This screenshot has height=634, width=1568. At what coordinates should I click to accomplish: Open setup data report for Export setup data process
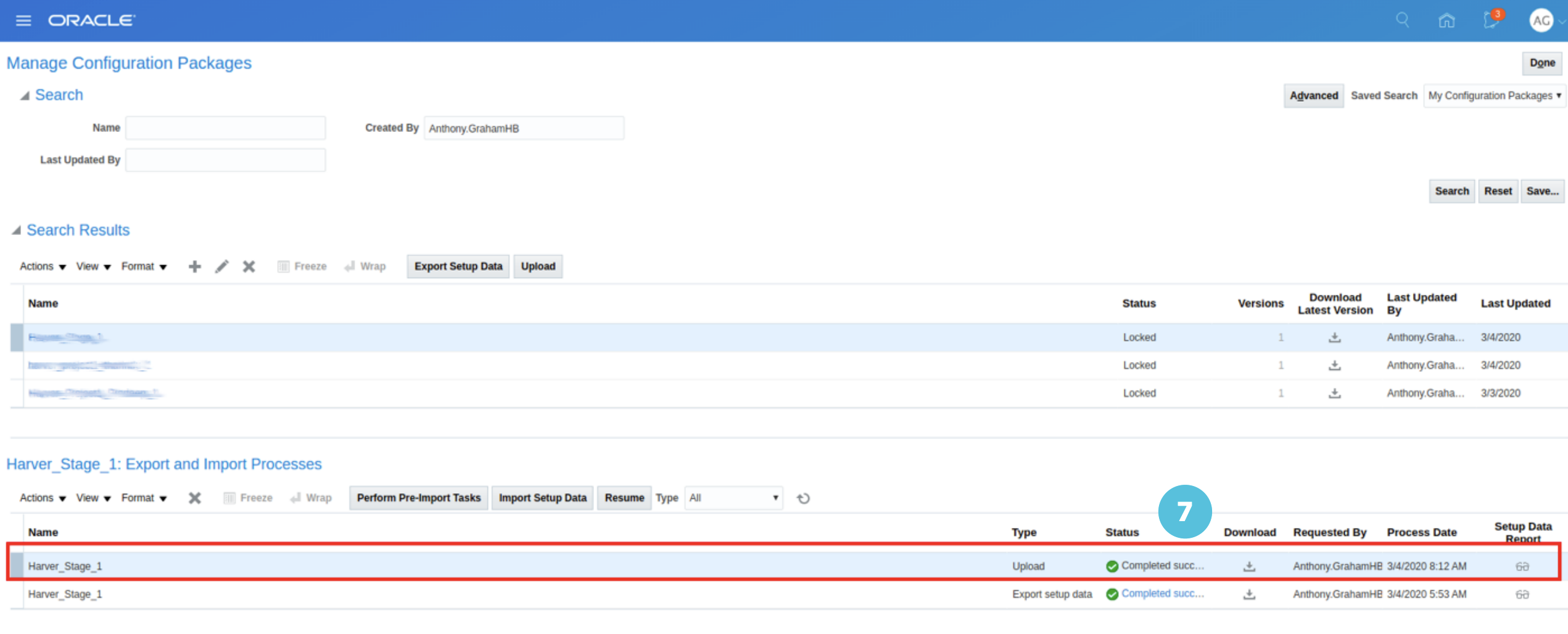[1522, 595]
